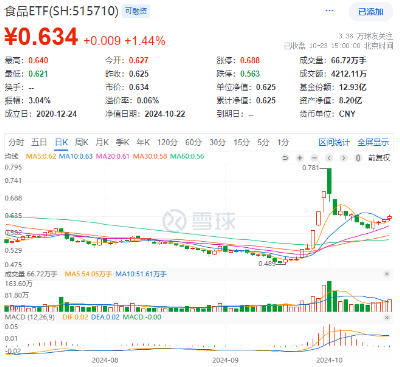Click the MA5:0.62 indicator label
This screenshot has height=367, width=400.
tap(41, 156)
